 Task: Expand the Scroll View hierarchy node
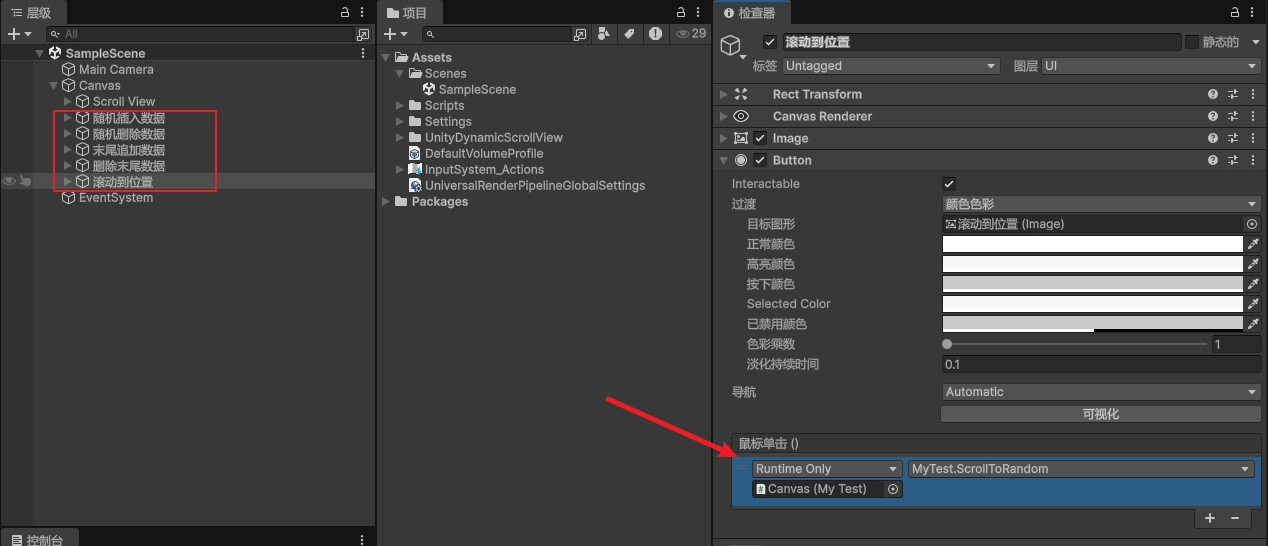pyautogui.click(x=68, y=101)
